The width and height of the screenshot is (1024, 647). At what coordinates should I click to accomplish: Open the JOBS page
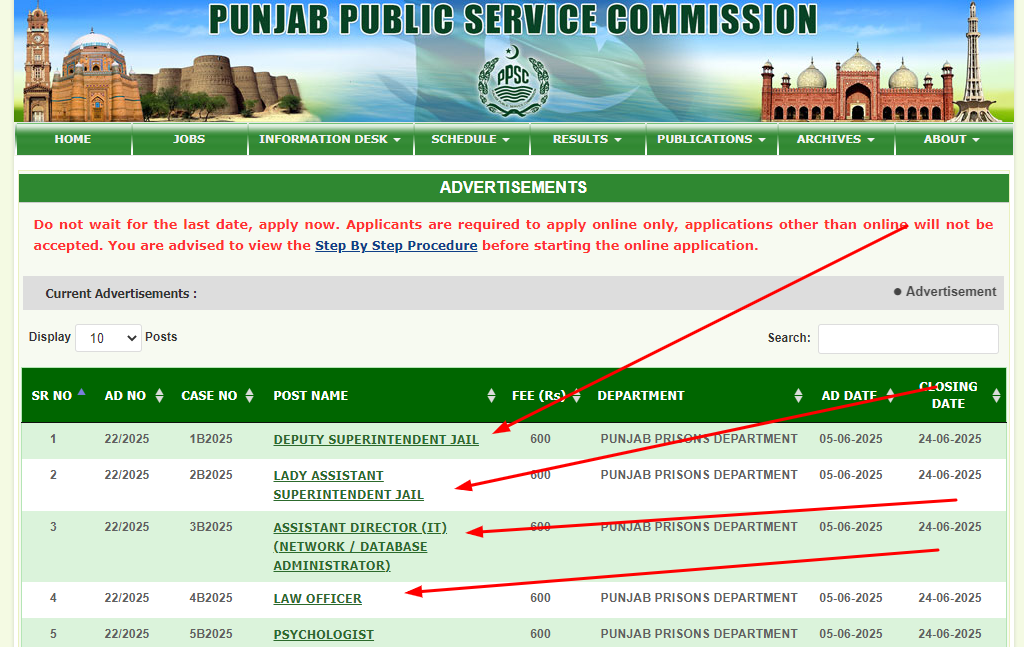(x=189, y=139)
